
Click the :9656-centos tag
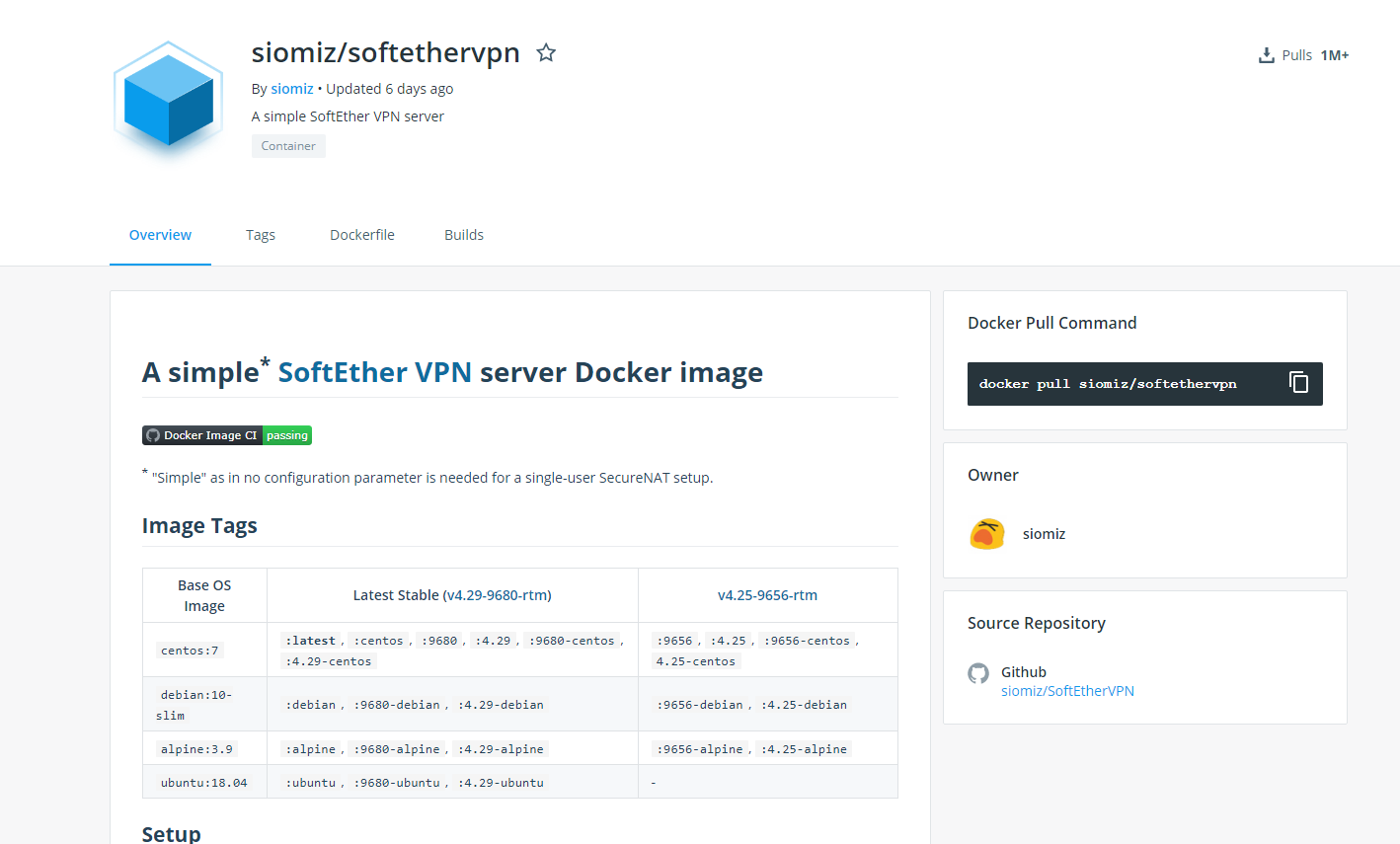807,641
